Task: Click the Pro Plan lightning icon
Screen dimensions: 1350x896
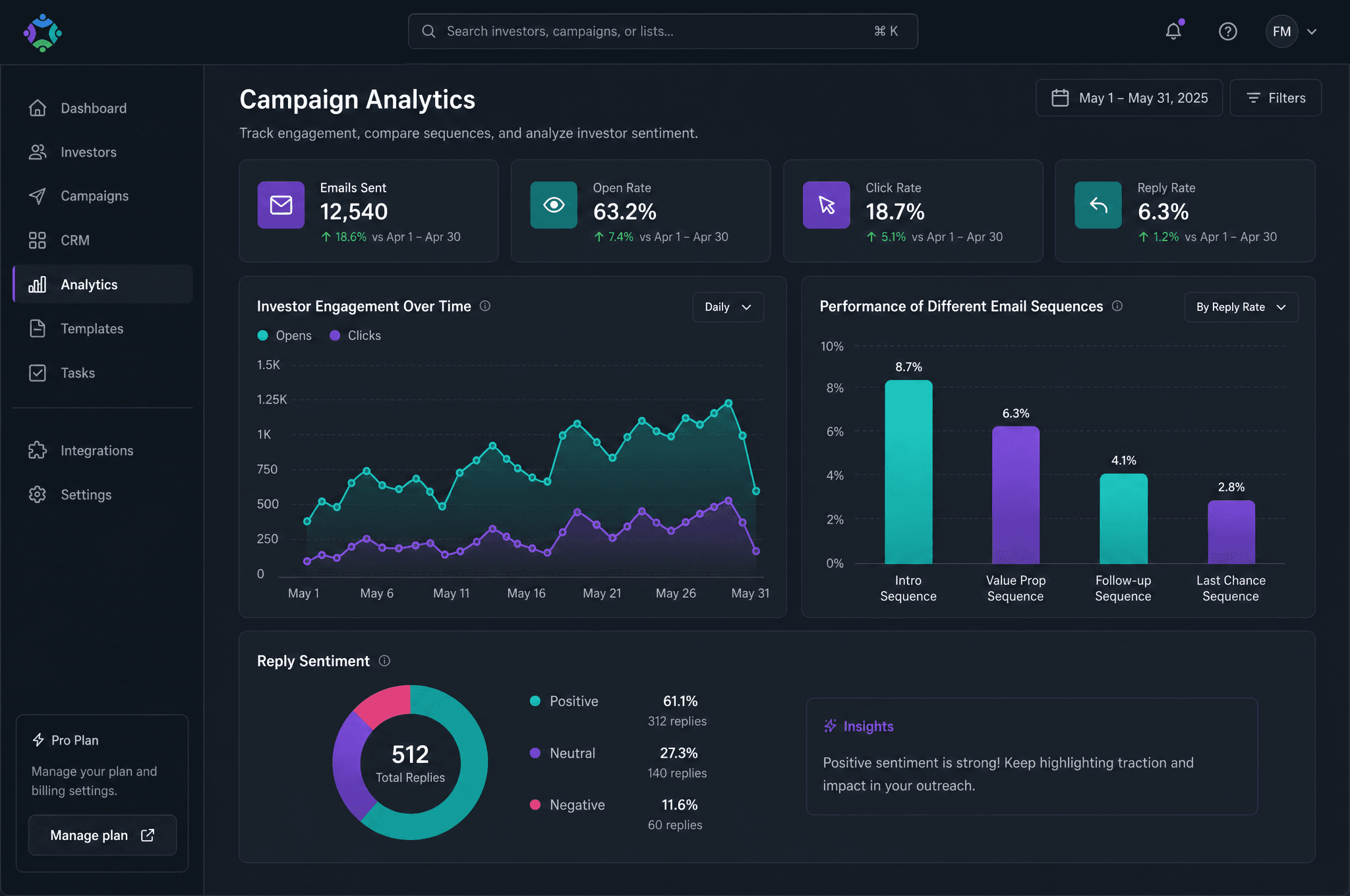Action: pyautogui.click(x=39, y=740)
